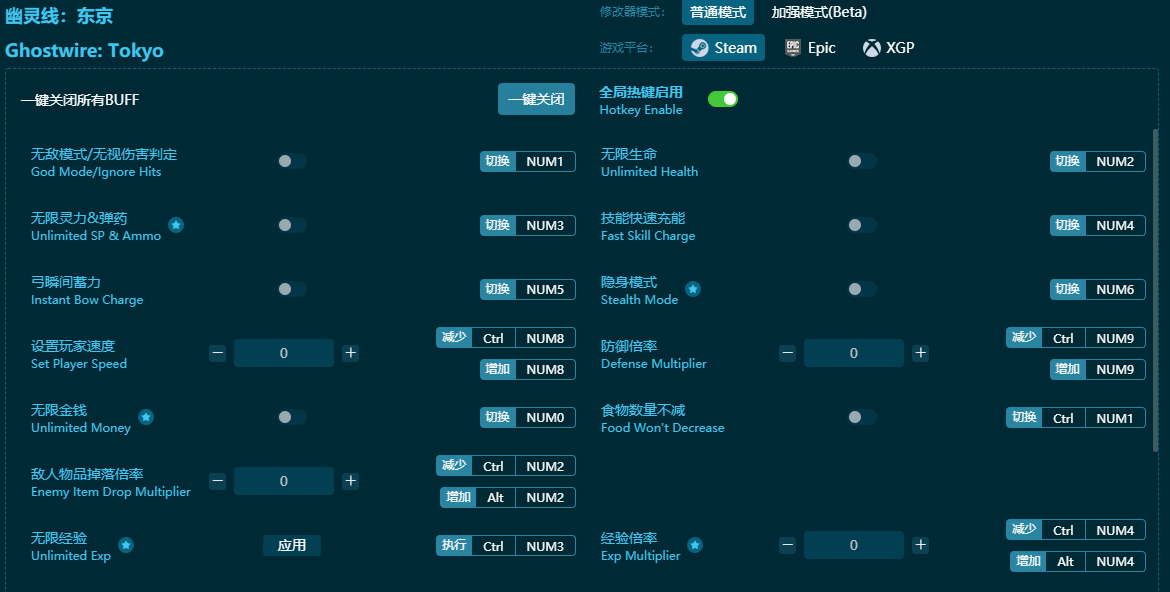Click NUM5 hotkey for Instant Bow Charge
The image size is (1170, 592).
tap(528, 290)
